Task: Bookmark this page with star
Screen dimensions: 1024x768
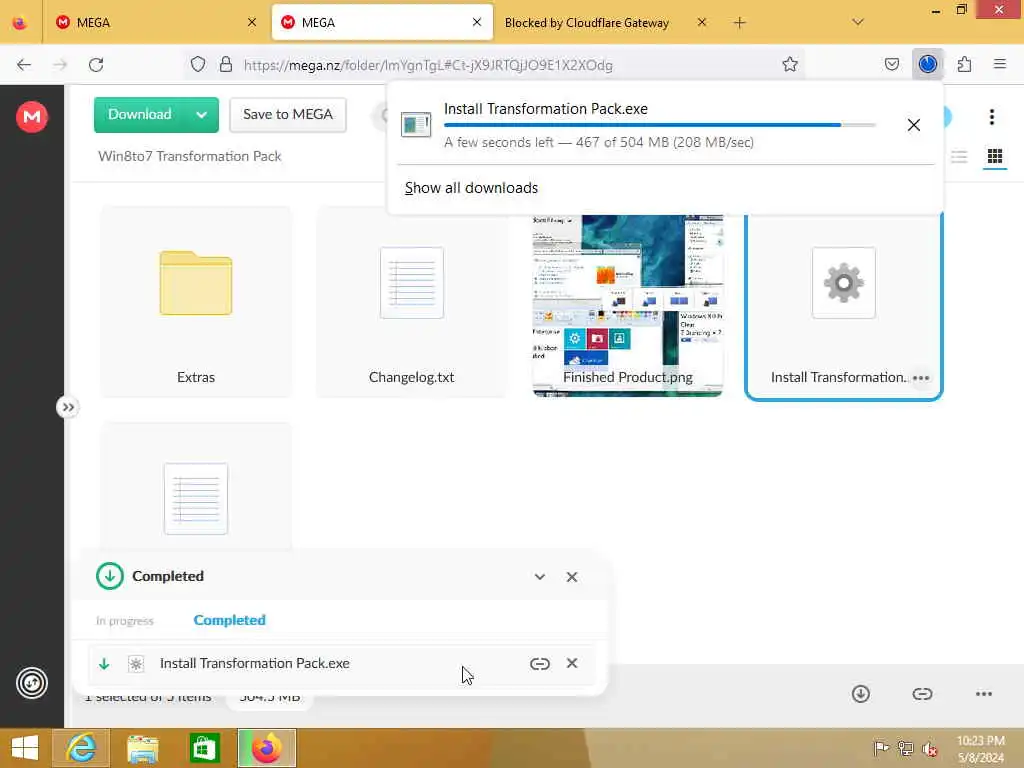Action: click(x=790, y=64)
